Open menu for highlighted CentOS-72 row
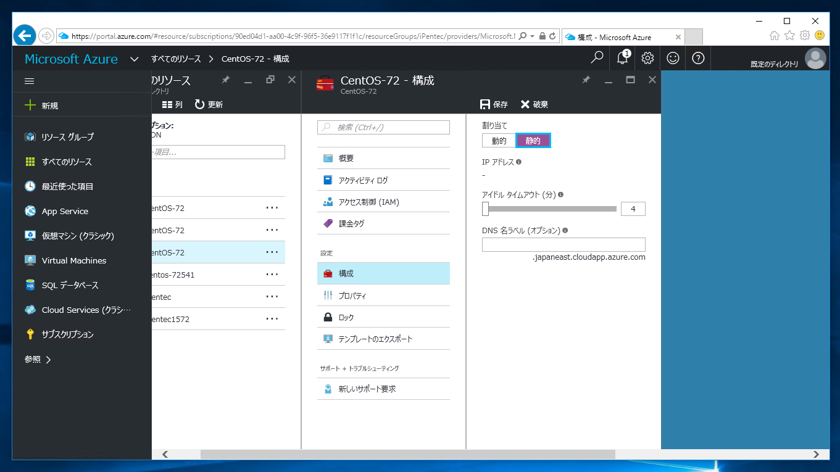The width and height of the screenshot is (840, 472). pyautogui.click(x=272, y=252)
